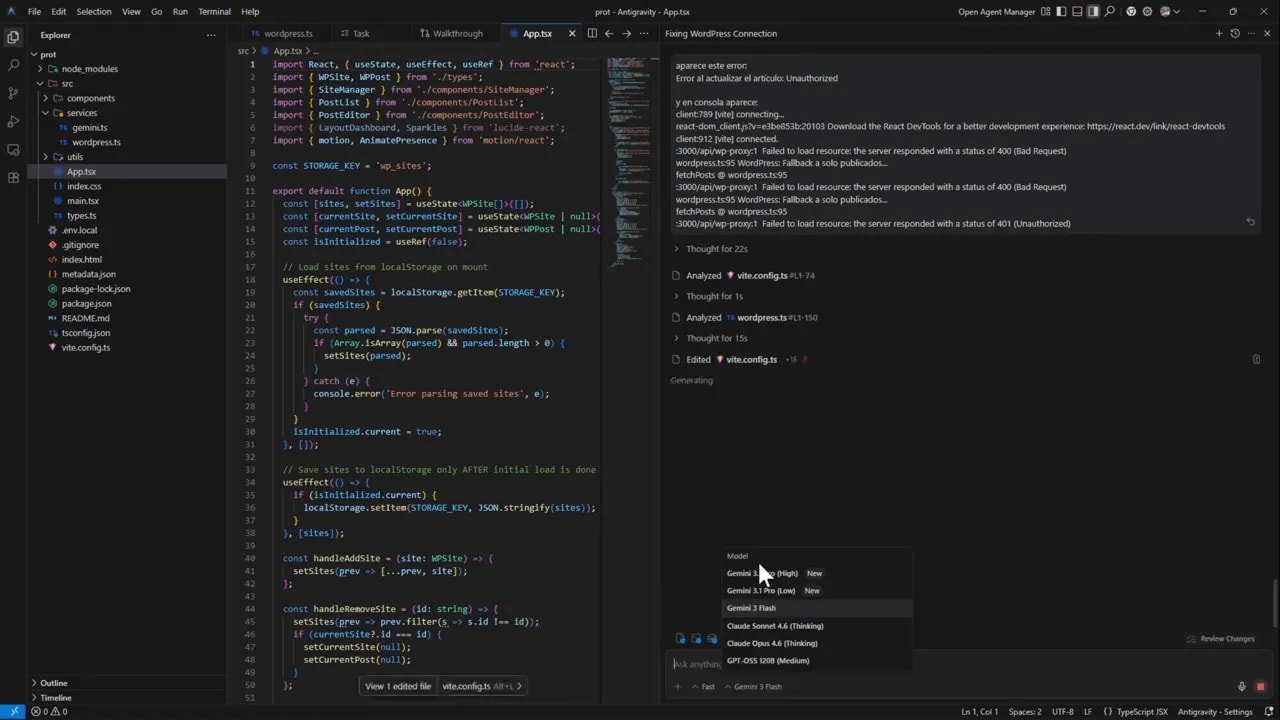Select Claude Opus 4.6 (Thinking) from the model list
Viewport: 1280px width, 720px height.
[772, 642]
